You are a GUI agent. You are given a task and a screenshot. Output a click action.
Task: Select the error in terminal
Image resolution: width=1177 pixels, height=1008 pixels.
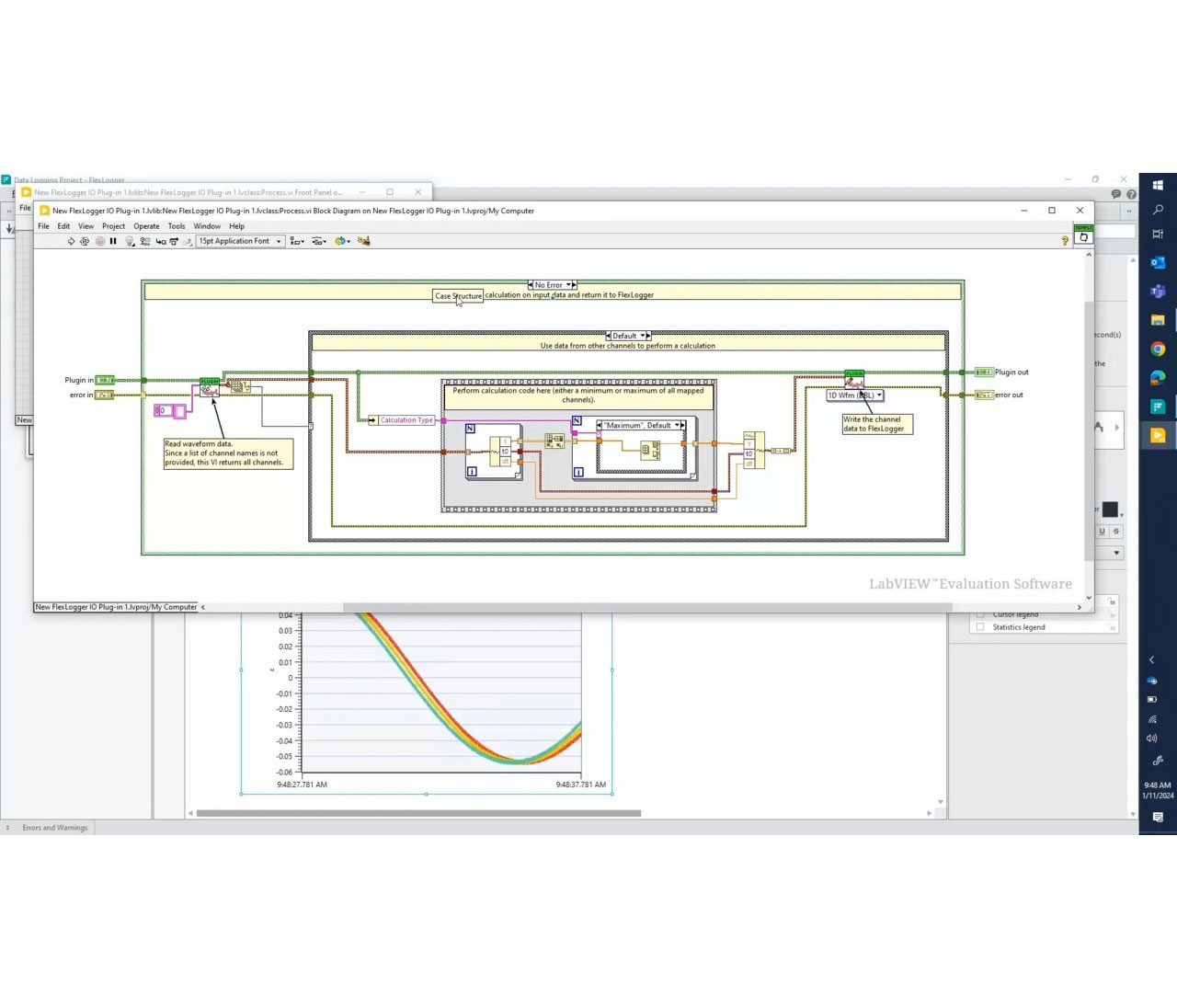point(105,395)
